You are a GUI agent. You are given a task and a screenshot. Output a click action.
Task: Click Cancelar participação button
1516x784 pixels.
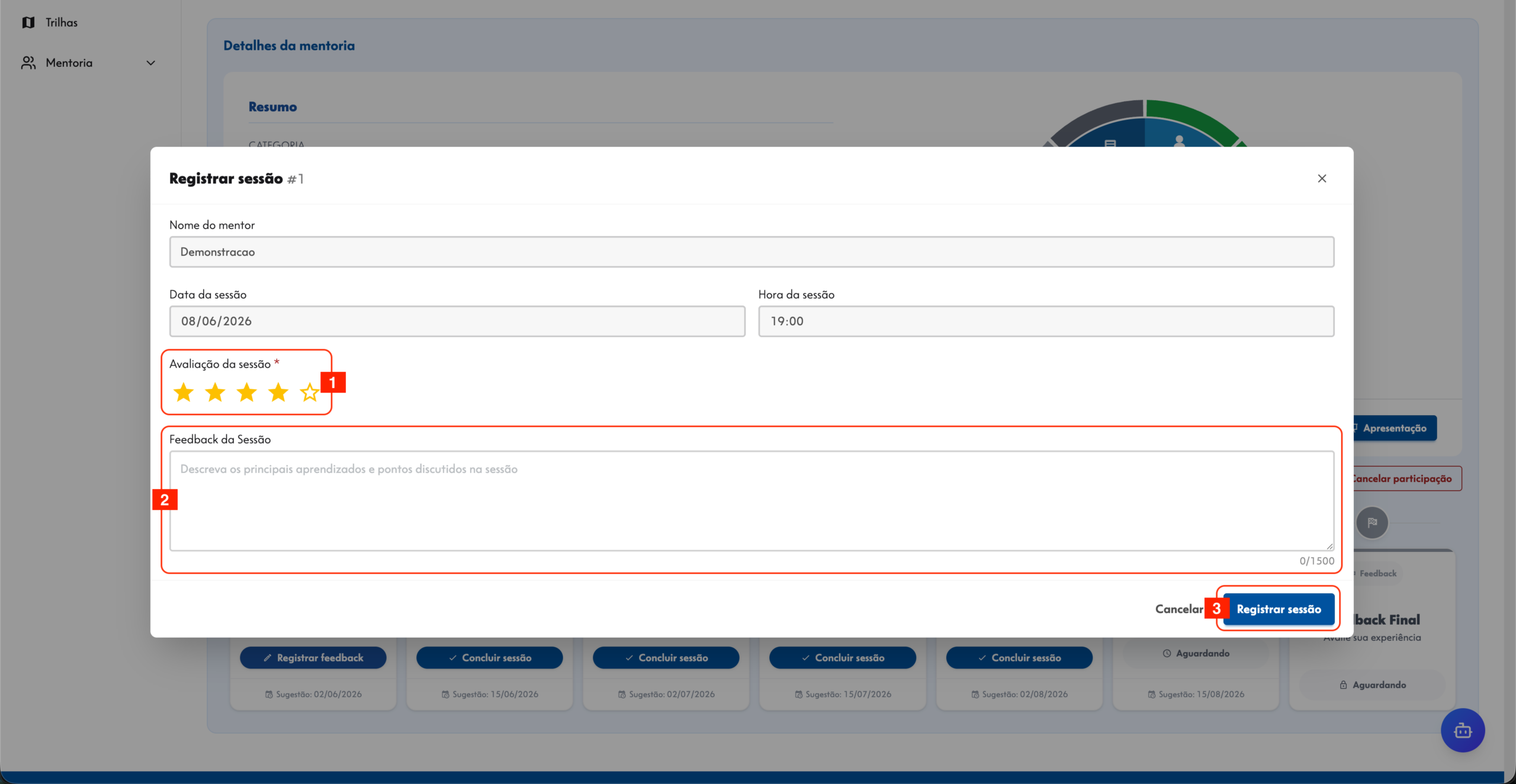coord(1407,478)
